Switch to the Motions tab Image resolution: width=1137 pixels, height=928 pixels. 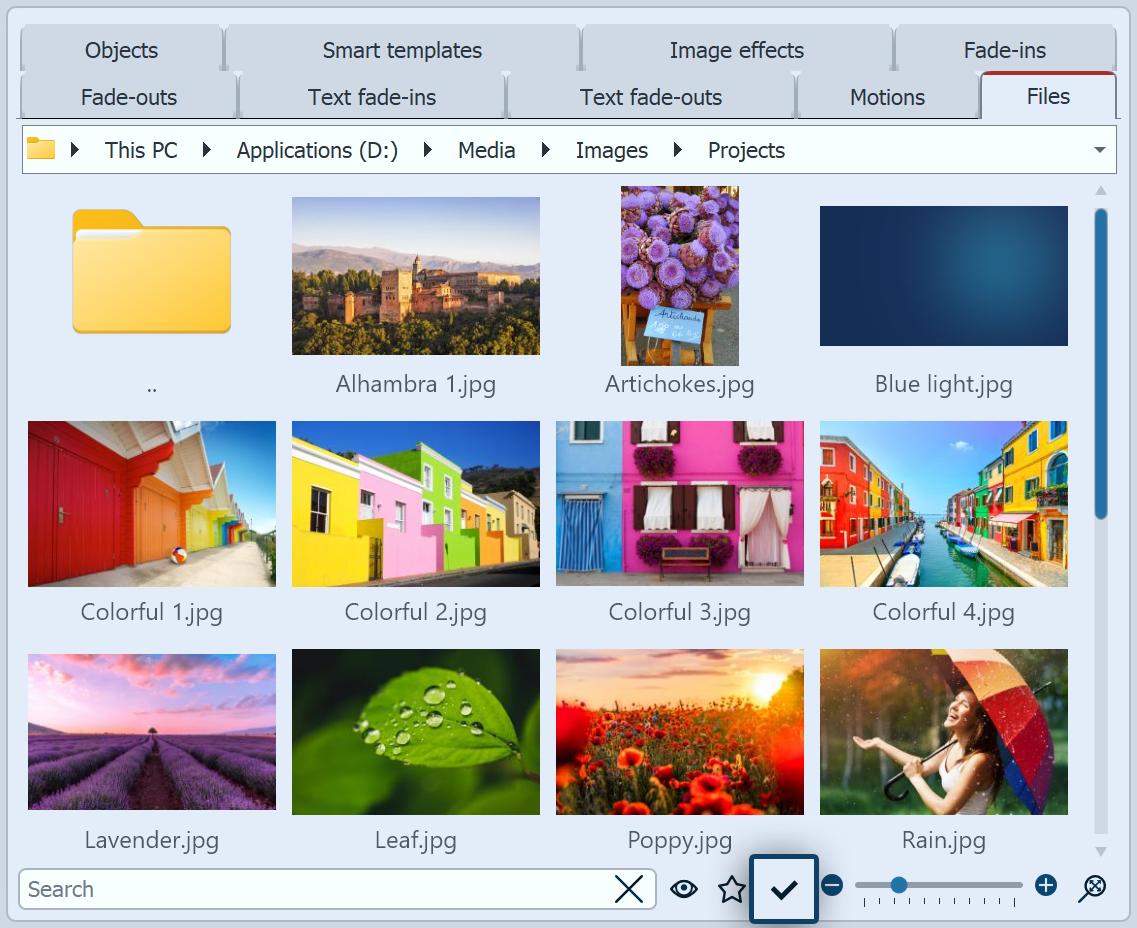[x=887, y=97]
